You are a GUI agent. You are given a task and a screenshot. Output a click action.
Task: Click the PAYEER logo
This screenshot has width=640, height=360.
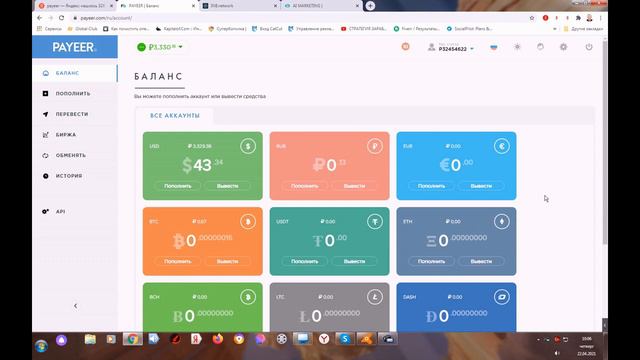(x=75, y=47)
